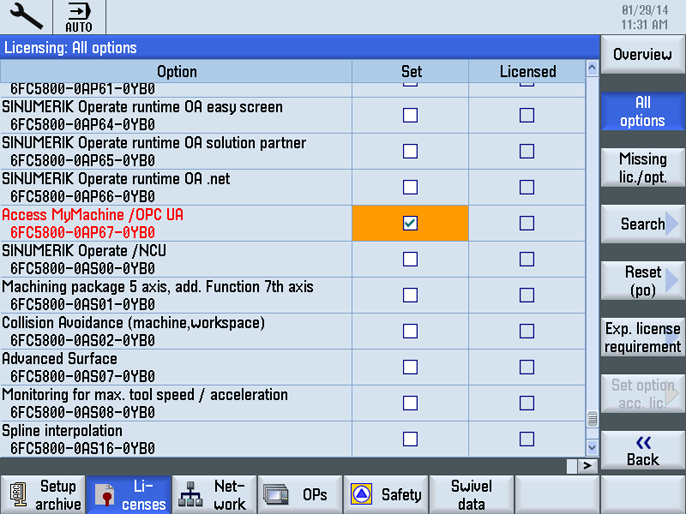The image size is (686, 514).
Task: Switch to the All options view
Action: pyautogui.click(x=642, y=111)
